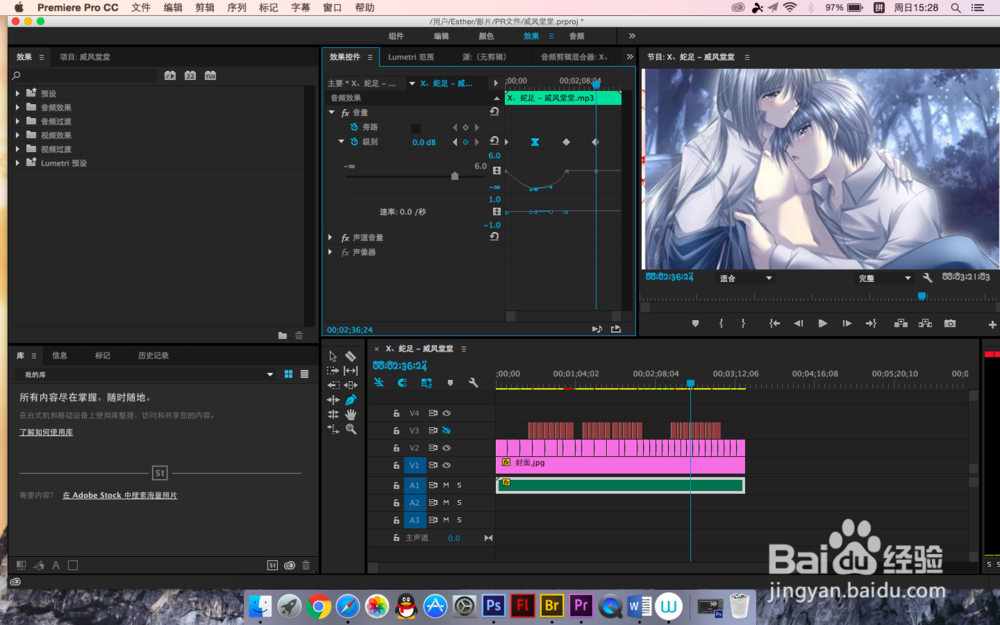
Task: Create new bin in Effects panel
Action: tap(283, 335)
